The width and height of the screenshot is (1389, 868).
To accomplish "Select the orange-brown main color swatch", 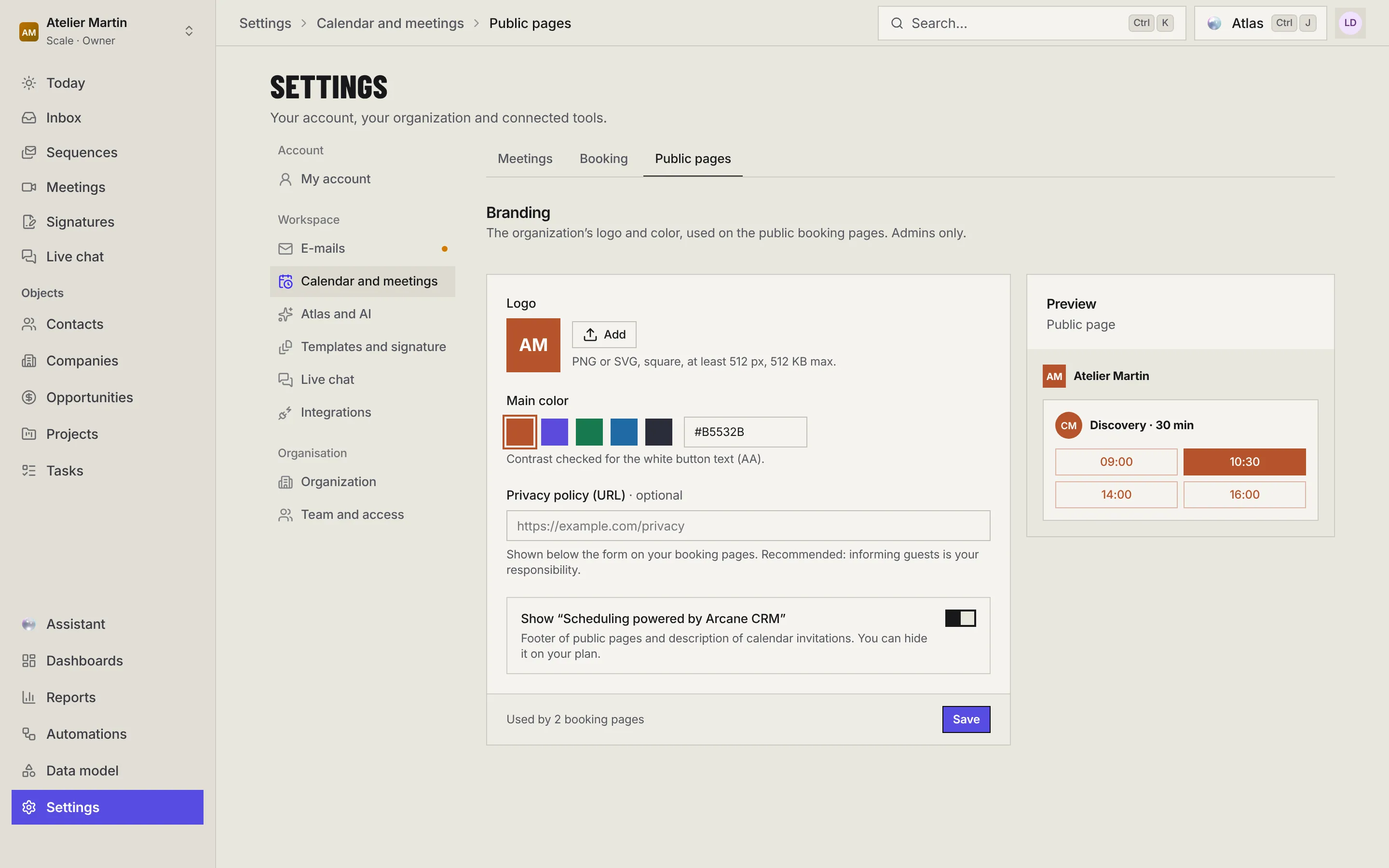I will click(x=520, y=432).
